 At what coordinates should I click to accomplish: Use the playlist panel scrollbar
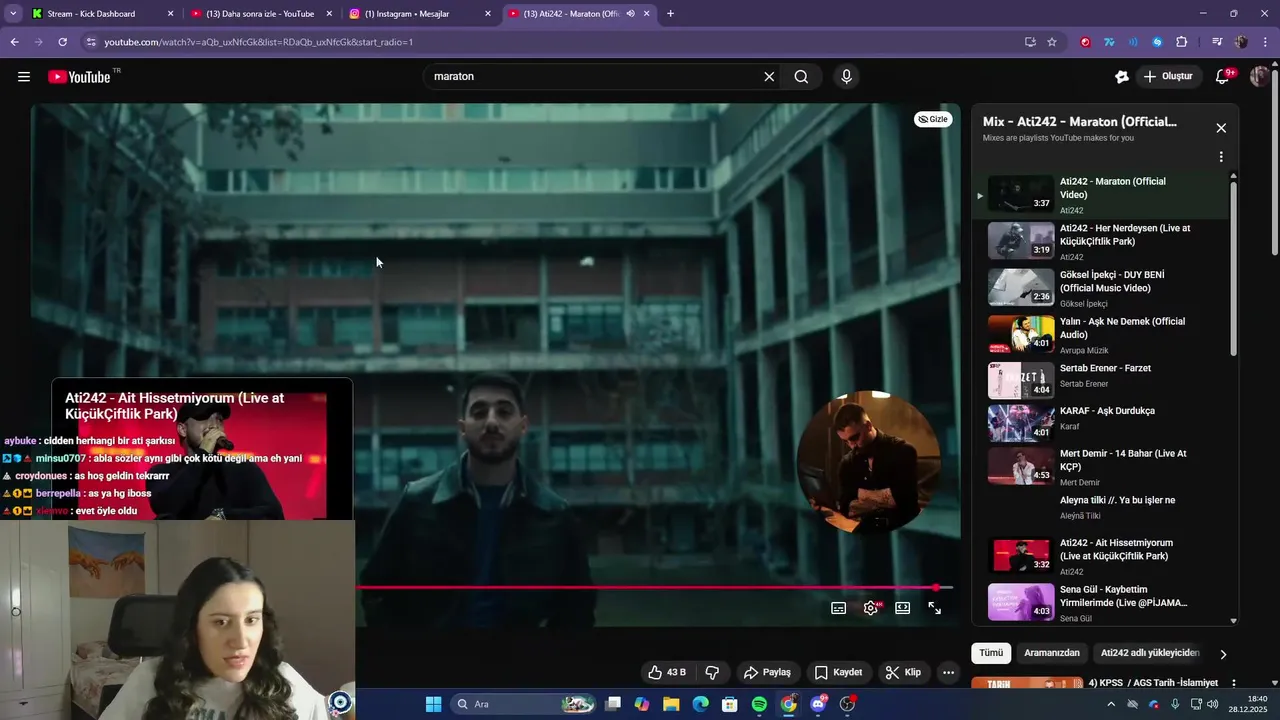click(1233, 268)
